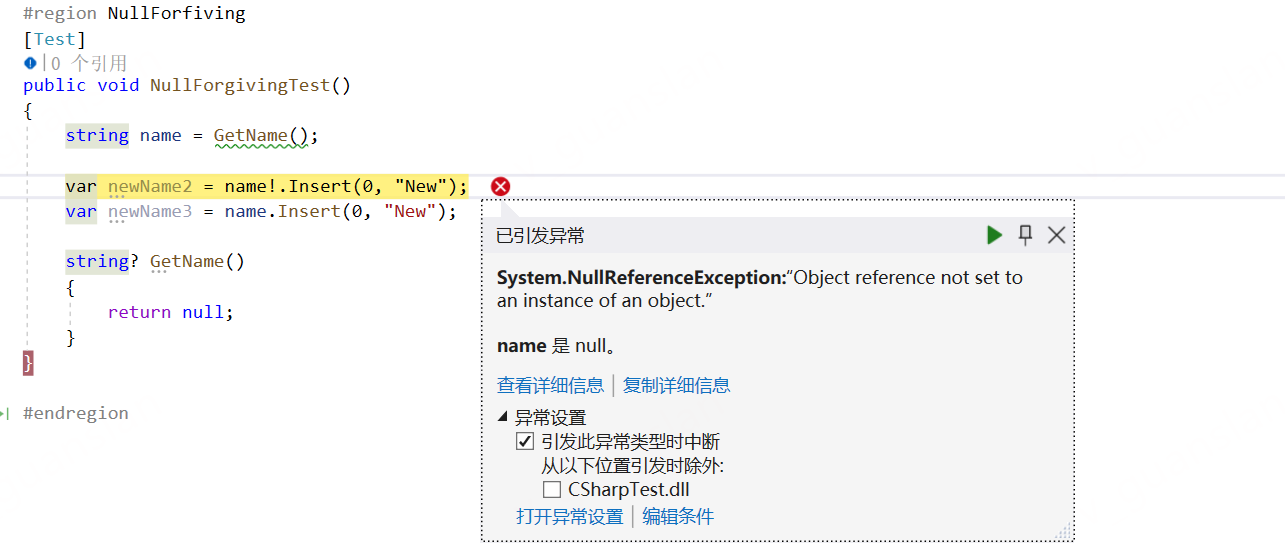
Task: Click the [Test] attribute text
Action: pos(54,39)
